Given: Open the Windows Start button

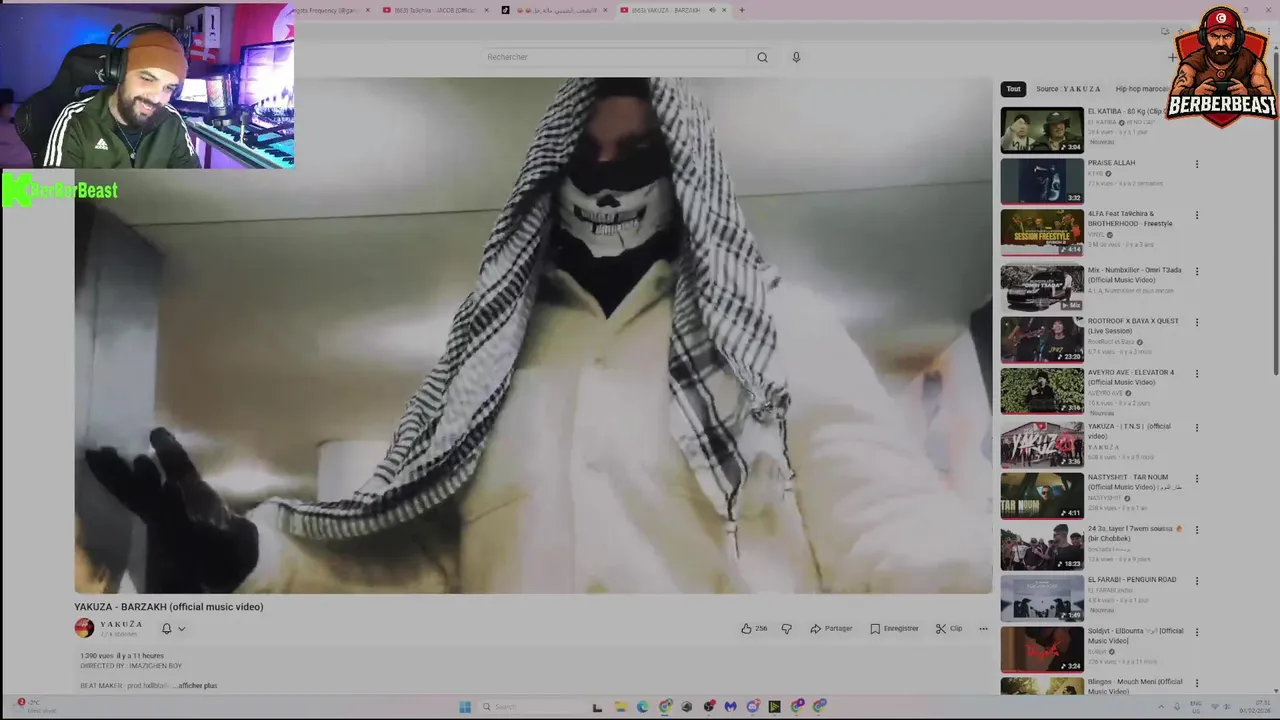Looking at the screenshot, I should pos(465,706).
